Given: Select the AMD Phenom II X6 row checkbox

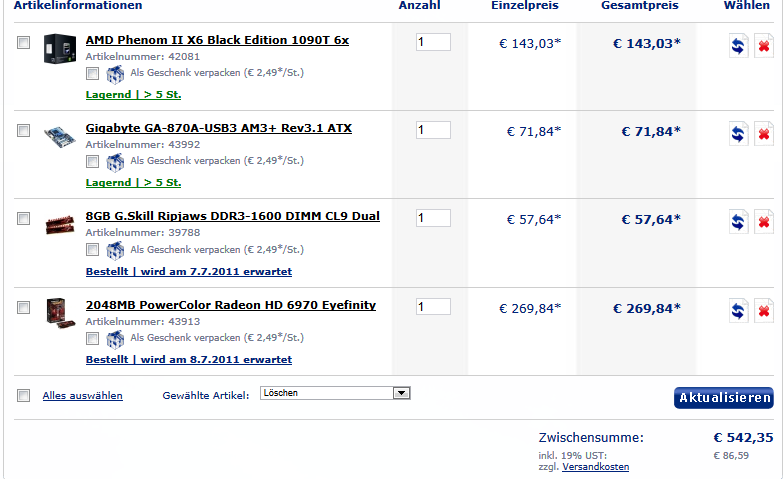Looking at the screenshot, I should (x=23, y=42).
